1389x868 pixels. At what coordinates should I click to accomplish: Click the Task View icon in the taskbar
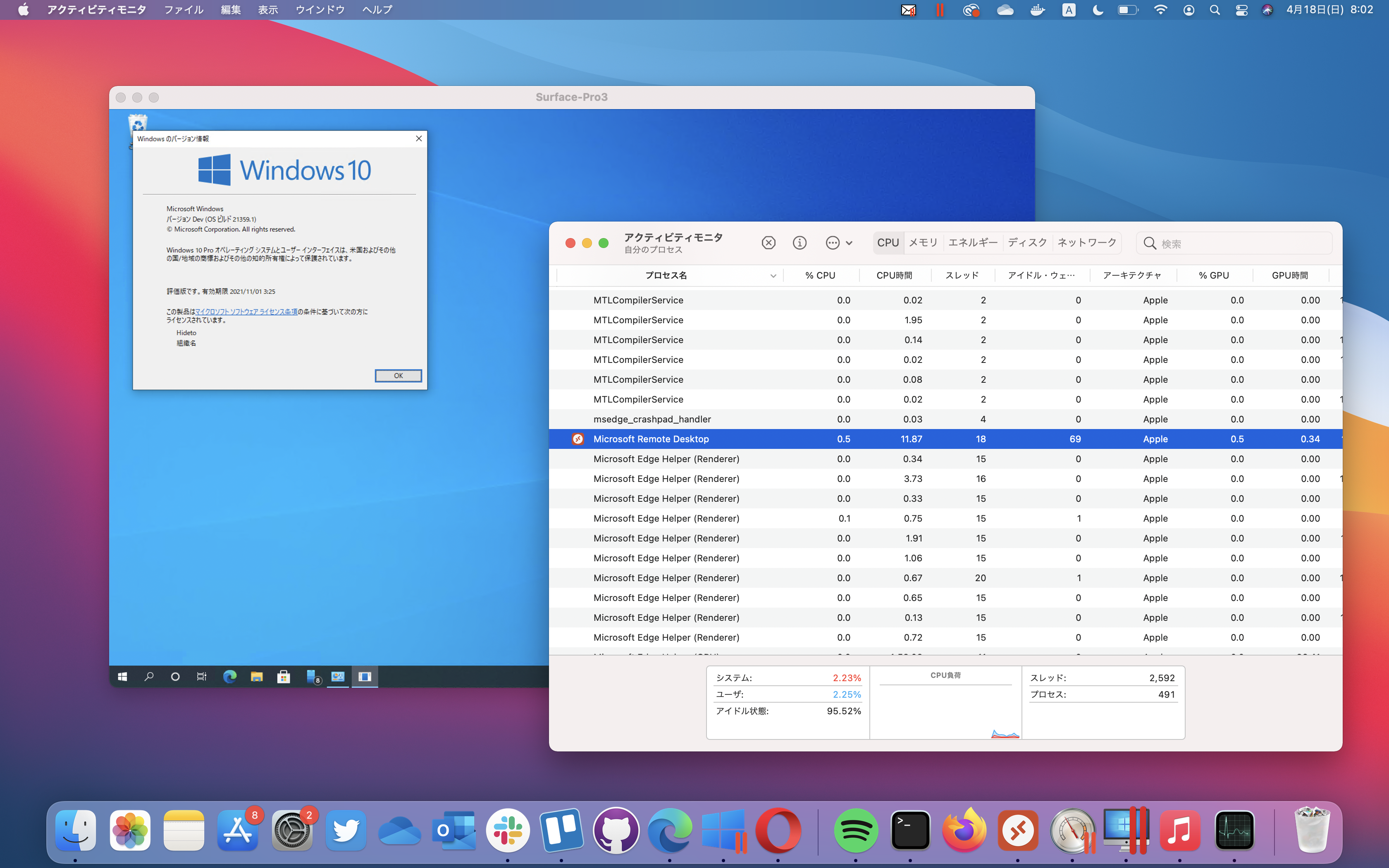pos(201,677)
